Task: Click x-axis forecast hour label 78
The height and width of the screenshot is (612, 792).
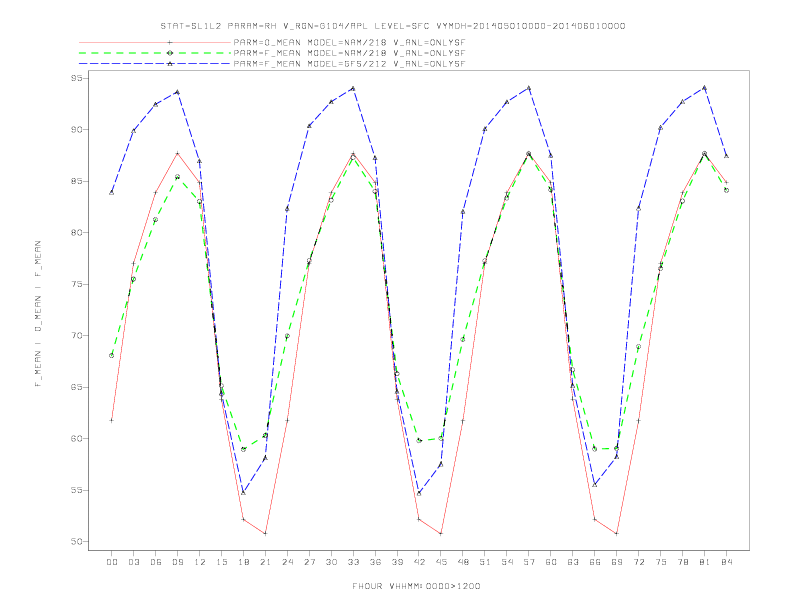Action: coord(682,562)
